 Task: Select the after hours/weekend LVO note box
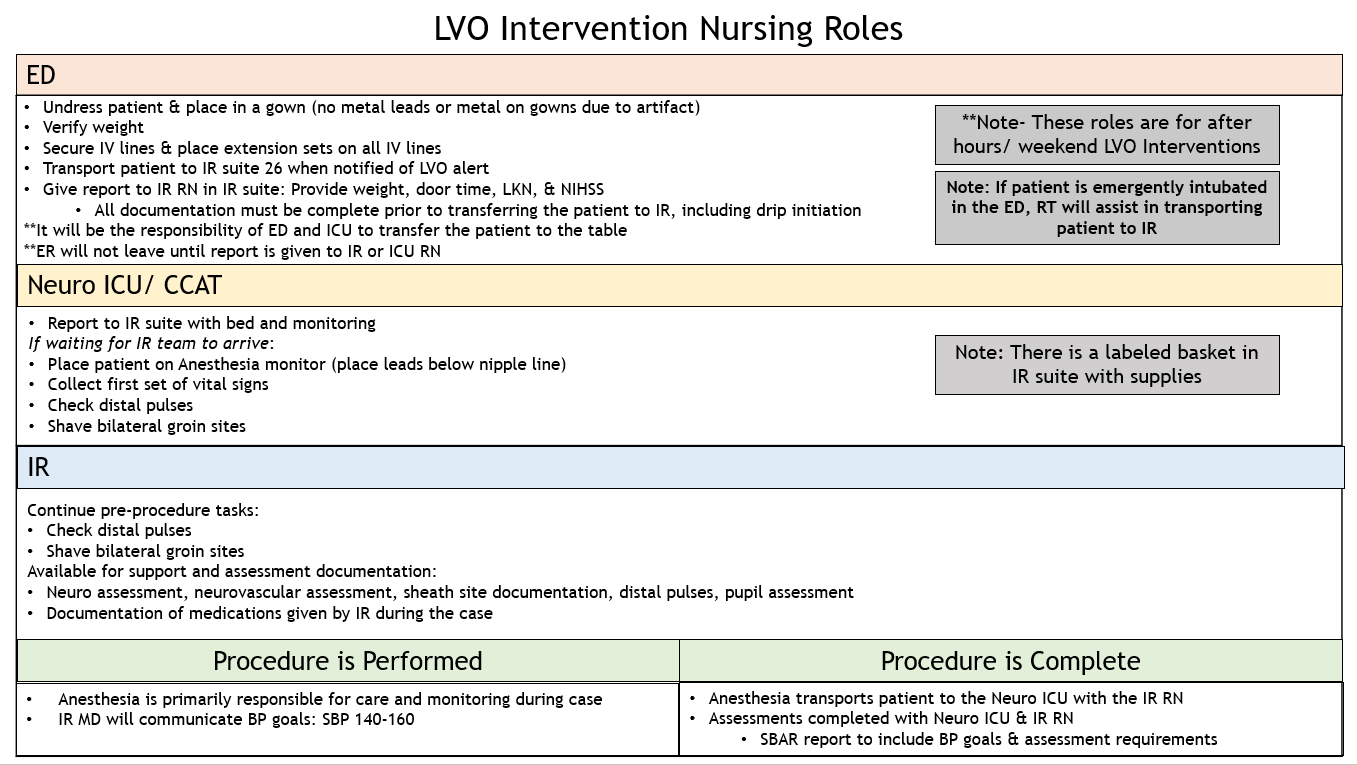[x=1106, y=135]
